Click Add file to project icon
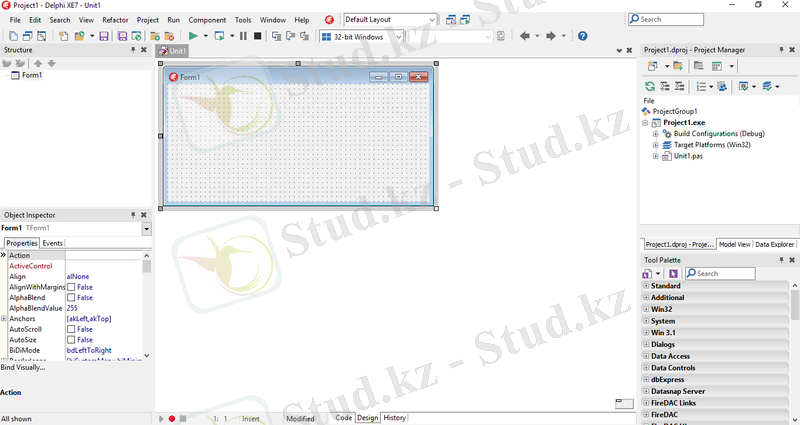The width and height of the screenshot is (800, 425). pyautogui.click(x=155, y=36)
